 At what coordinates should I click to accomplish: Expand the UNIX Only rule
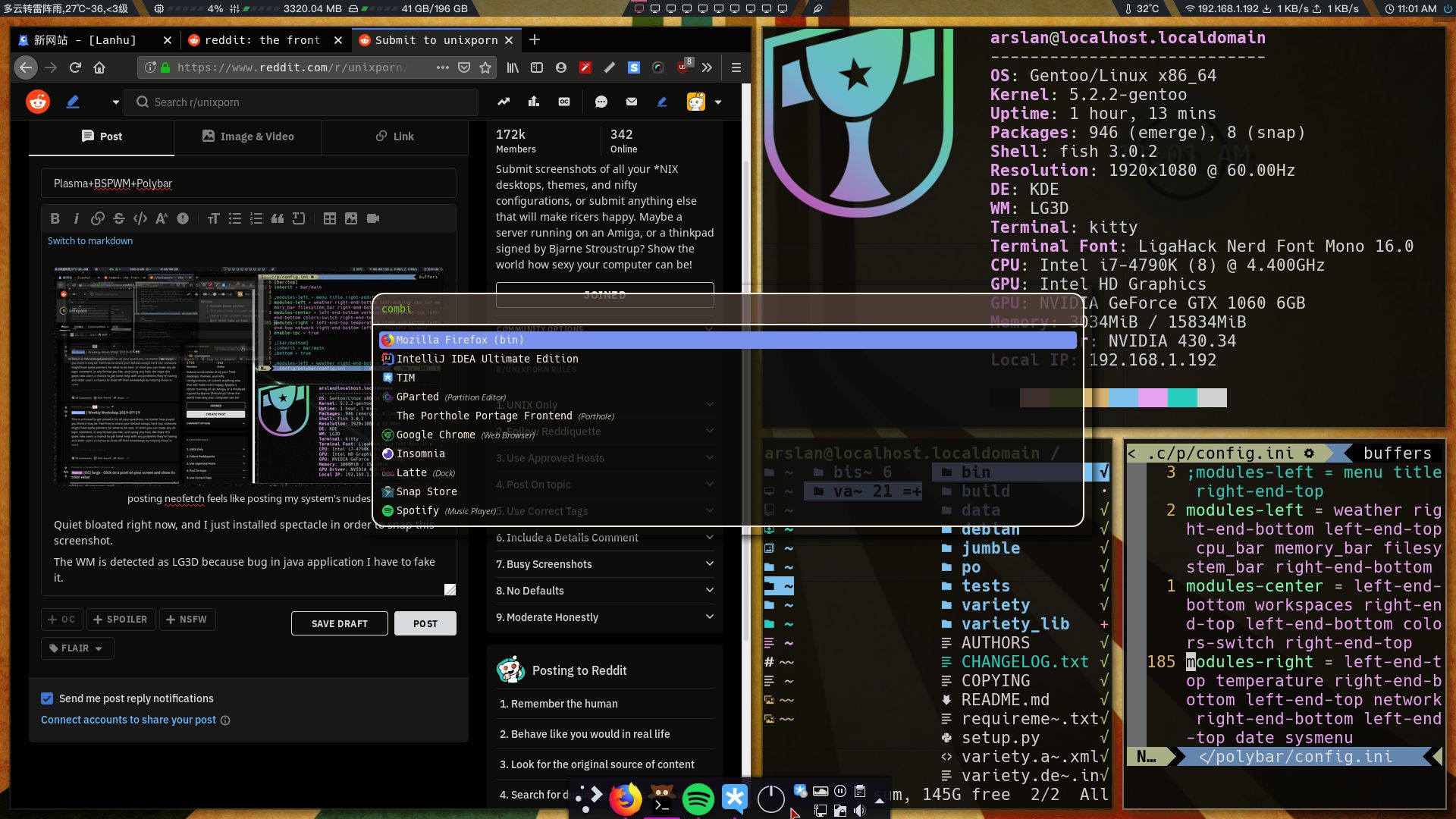[604, 404]
